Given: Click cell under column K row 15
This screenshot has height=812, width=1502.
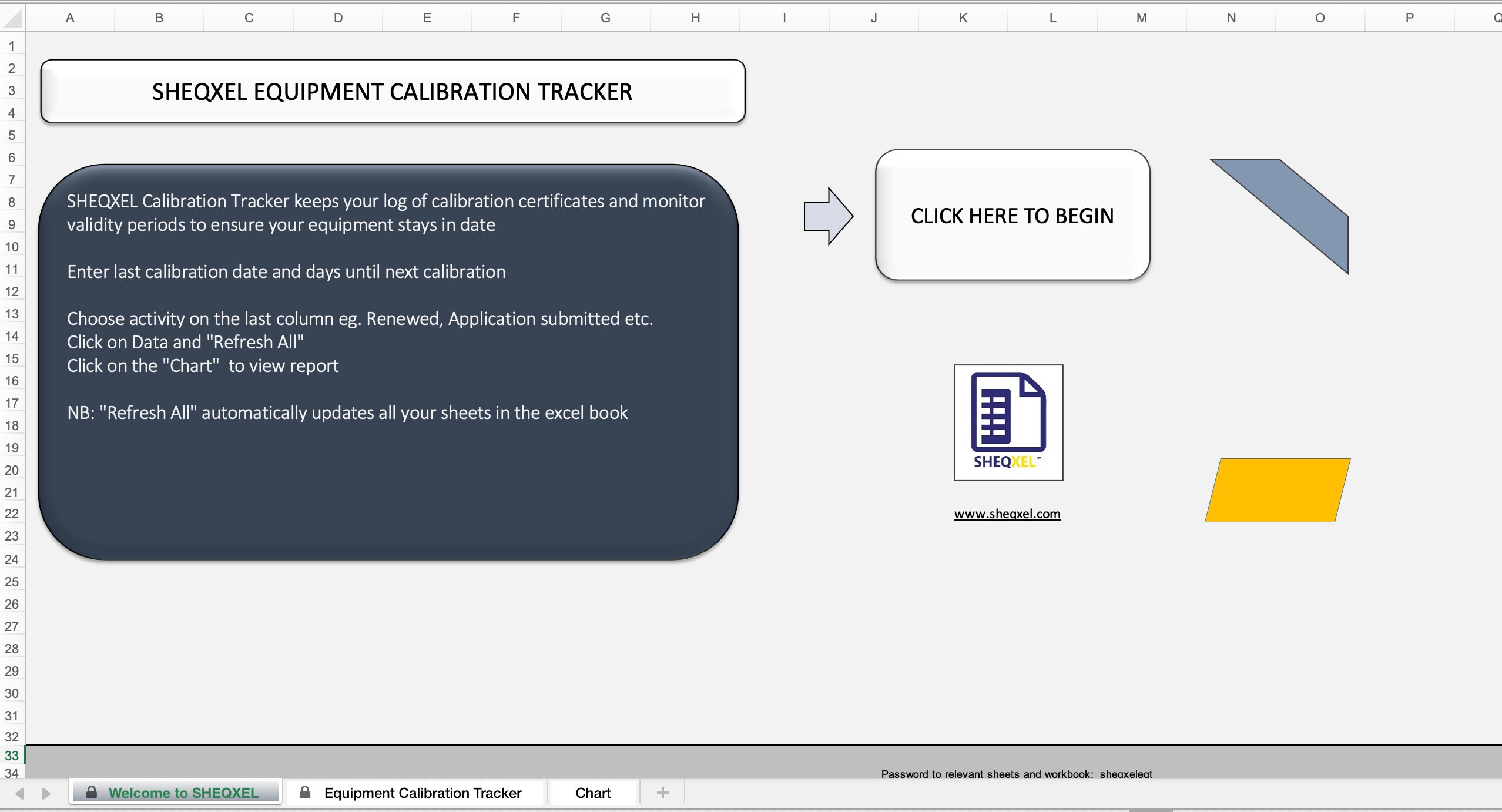Looking at the screenshot, I should click(961, 358).
